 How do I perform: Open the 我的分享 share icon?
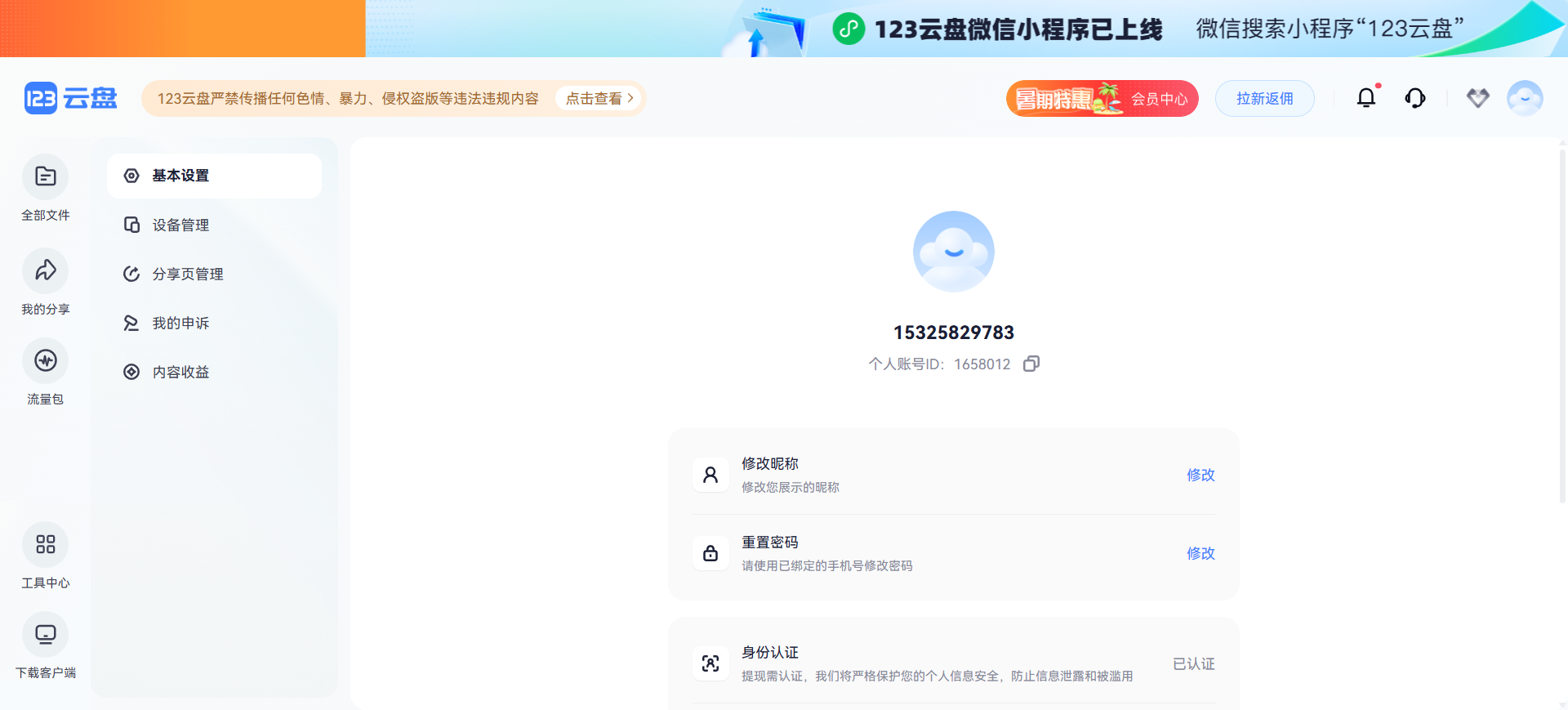tap(46, 270)
